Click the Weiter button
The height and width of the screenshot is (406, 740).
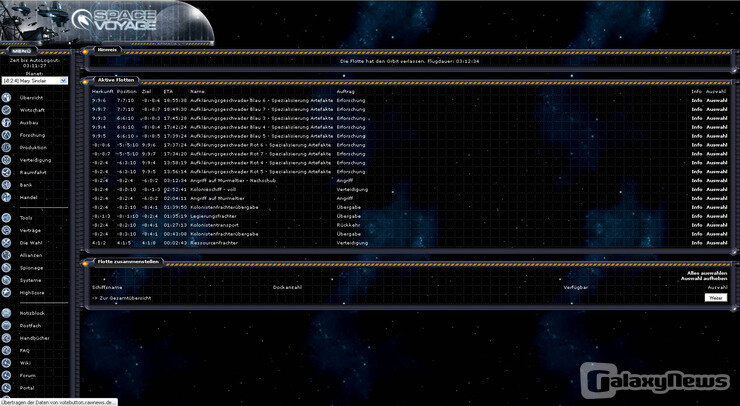point(716,297)
